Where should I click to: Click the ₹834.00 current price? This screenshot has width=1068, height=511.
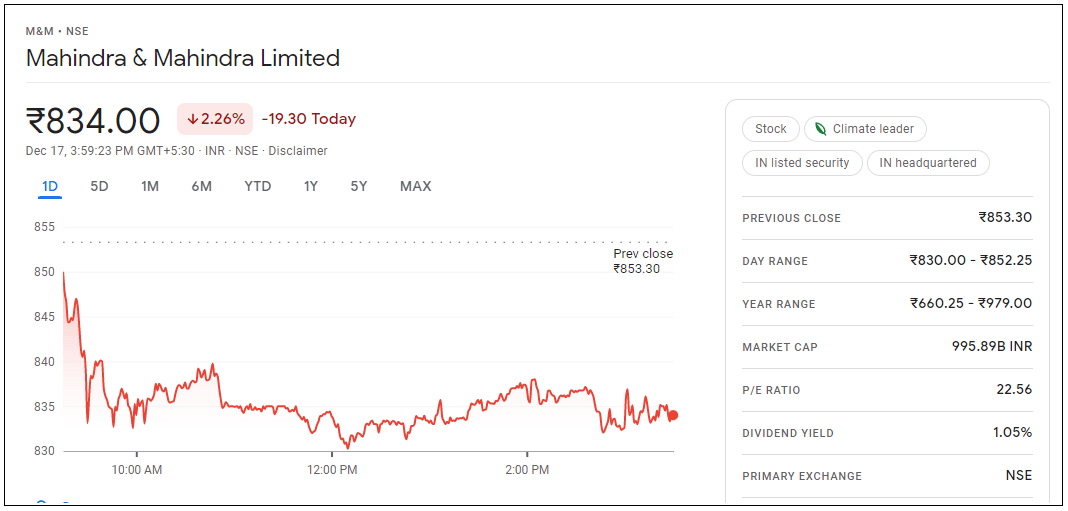coord(93,121)
